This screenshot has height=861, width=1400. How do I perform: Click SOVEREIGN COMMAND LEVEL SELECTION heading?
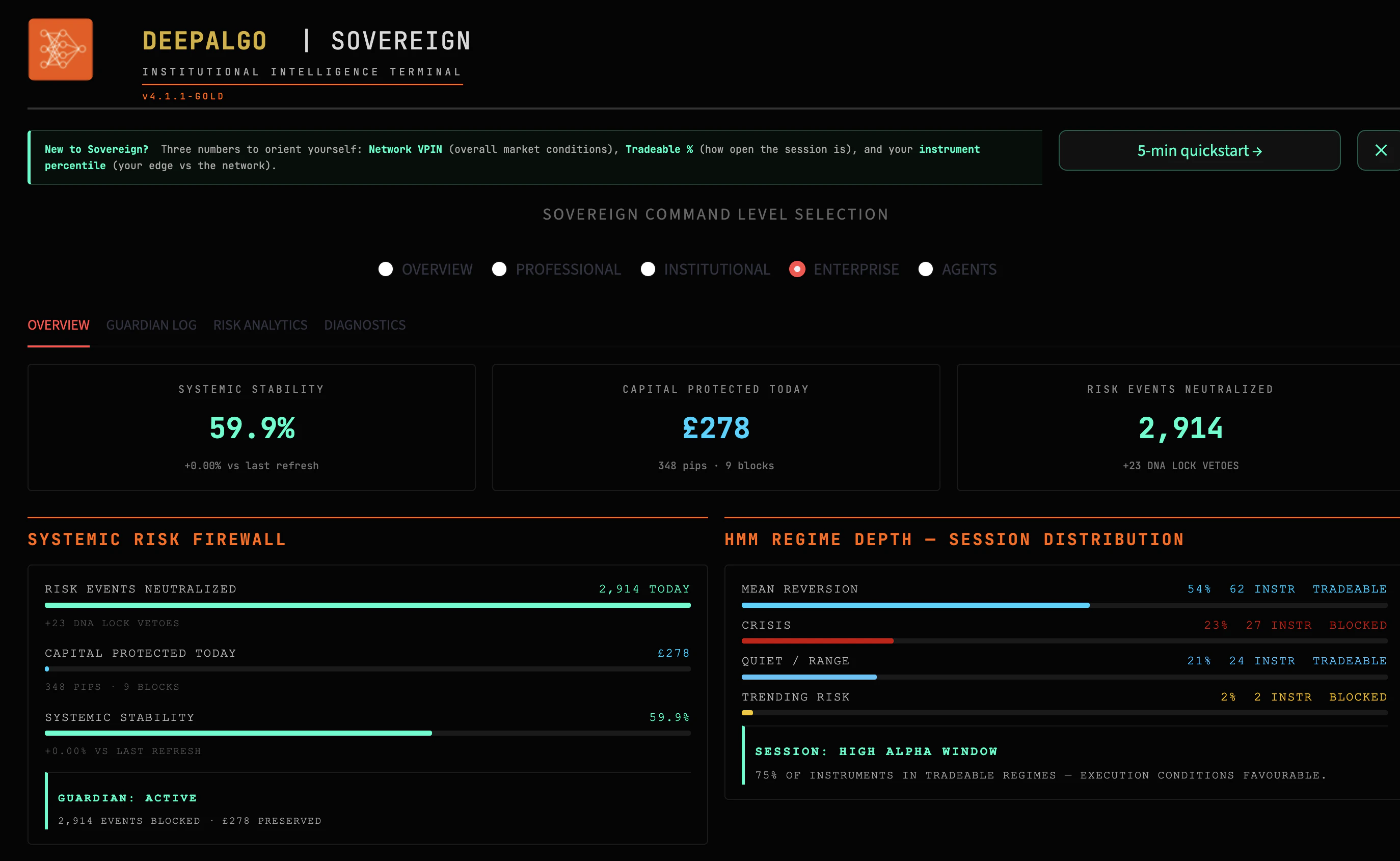(716, 214)
